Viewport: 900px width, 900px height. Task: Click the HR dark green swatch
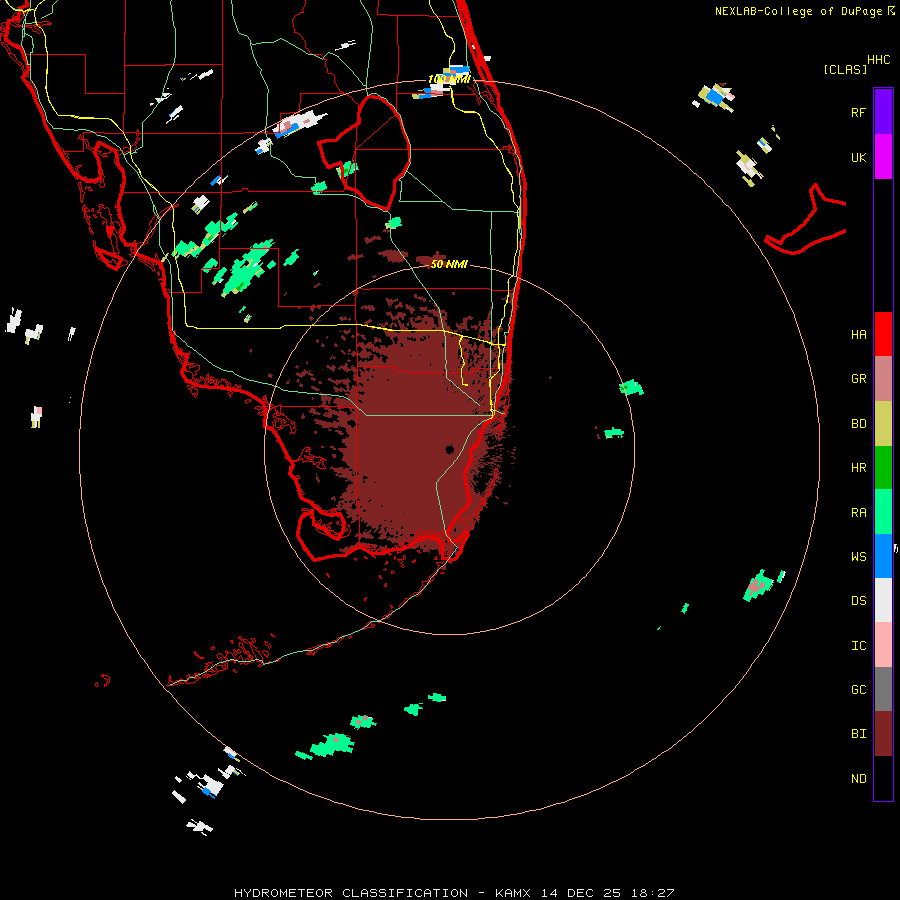point(883,468)
